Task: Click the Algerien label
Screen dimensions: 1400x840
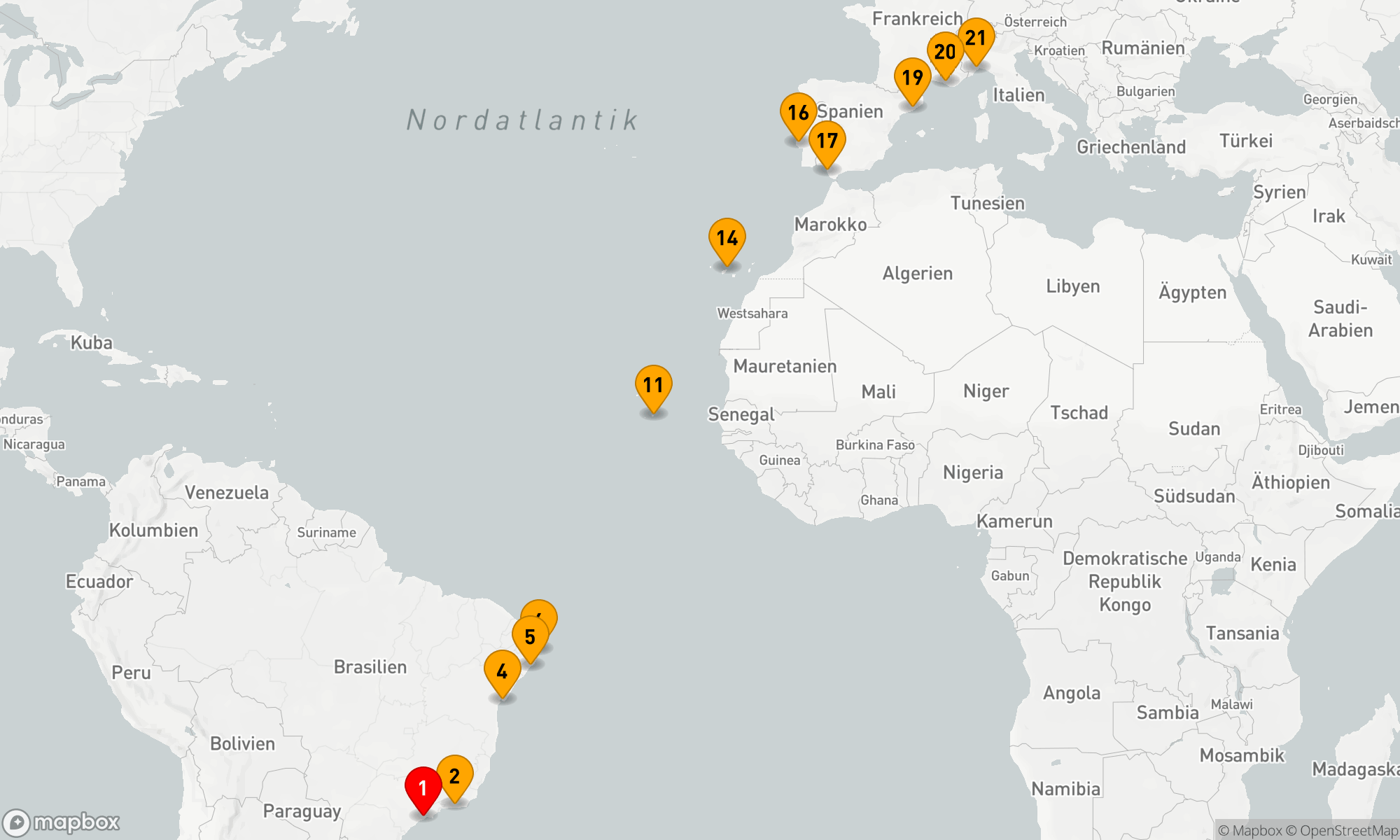Action: [918, 273]
